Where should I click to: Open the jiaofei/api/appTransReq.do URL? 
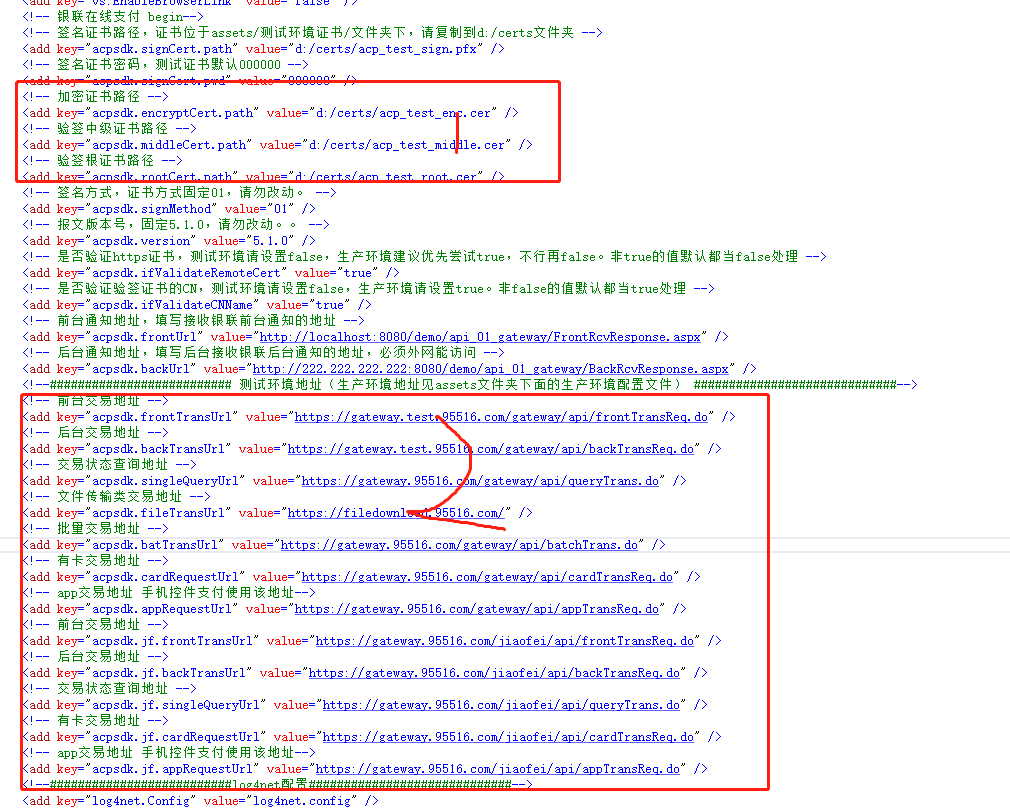click(497, 769)
